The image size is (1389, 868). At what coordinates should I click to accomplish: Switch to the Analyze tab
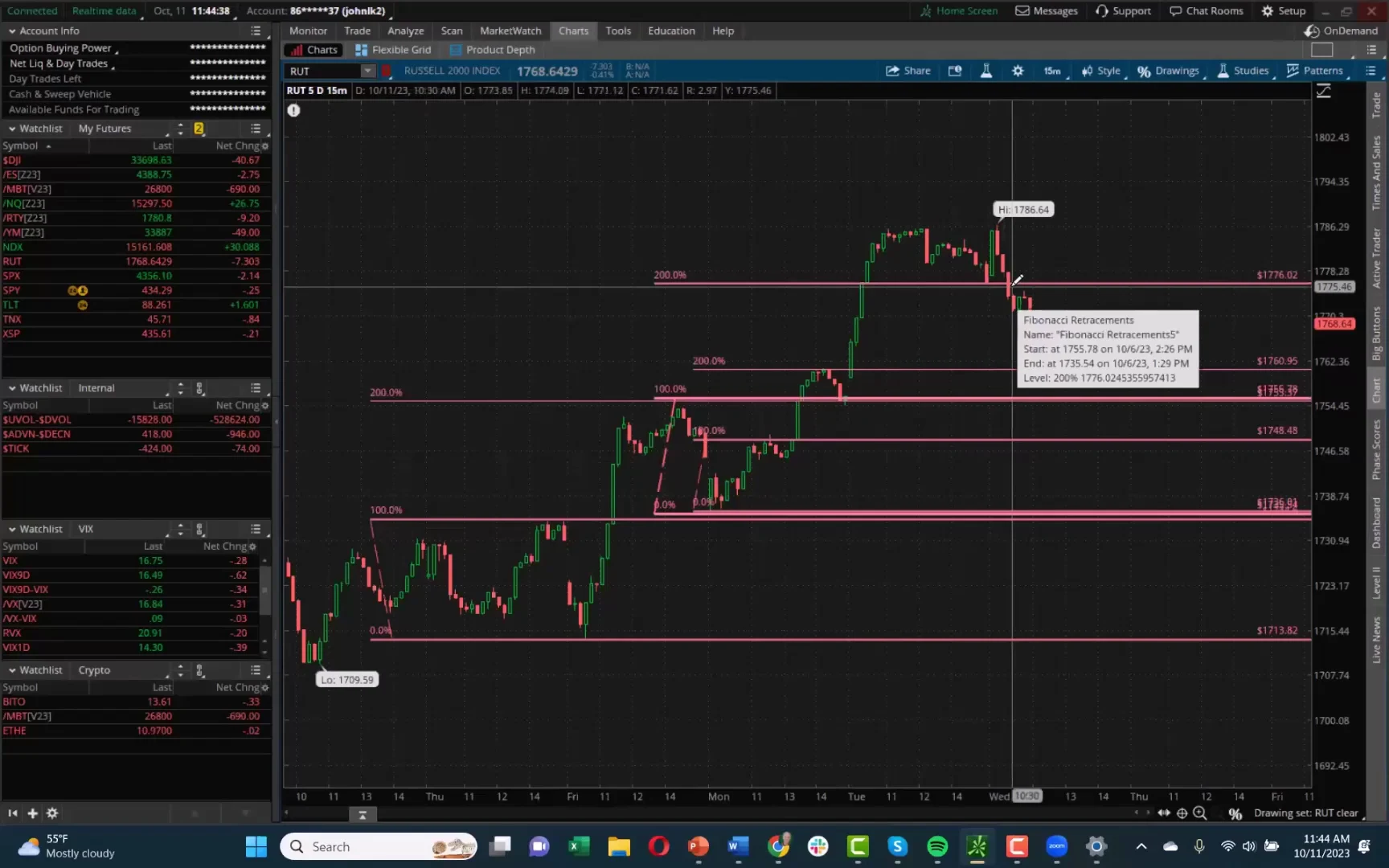[405, 31]
